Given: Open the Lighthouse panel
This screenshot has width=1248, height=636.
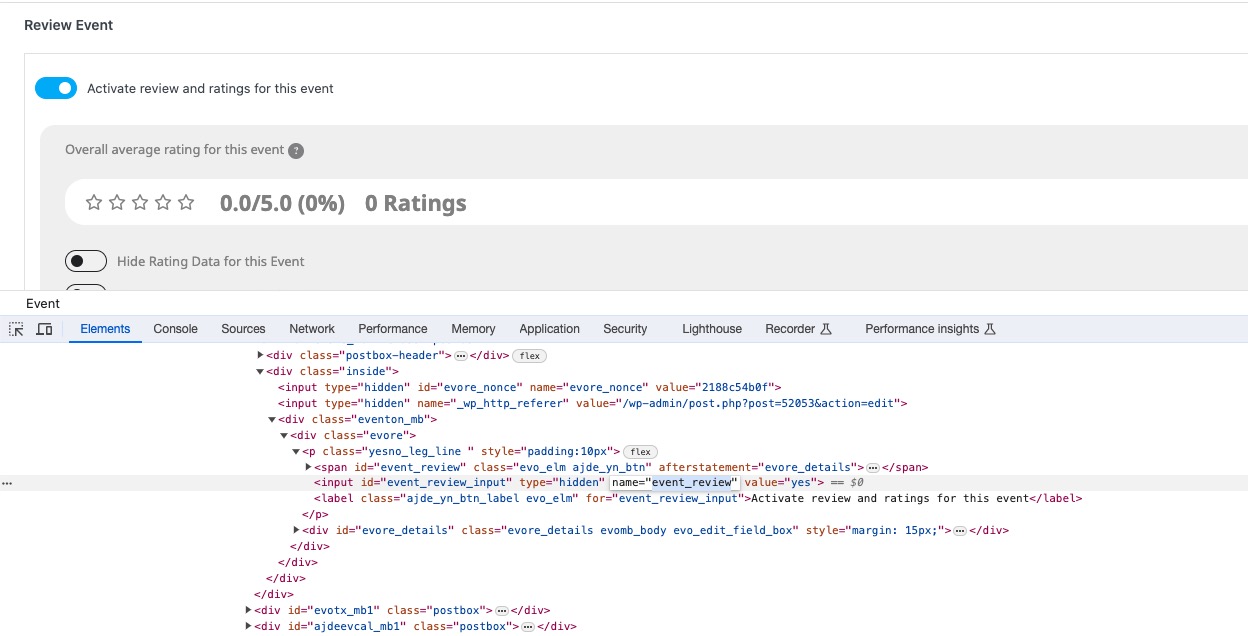Looking at the screenshot, I should point(712,329).
